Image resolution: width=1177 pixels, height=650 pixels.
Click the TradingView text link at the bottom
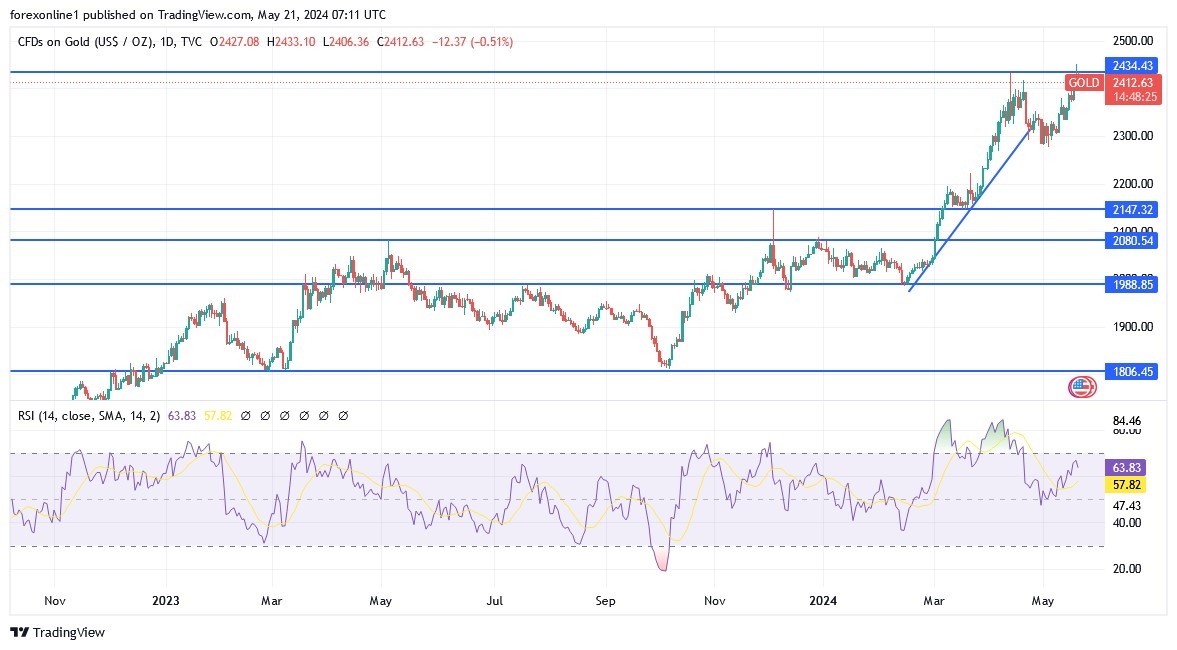tap(71, 633)
